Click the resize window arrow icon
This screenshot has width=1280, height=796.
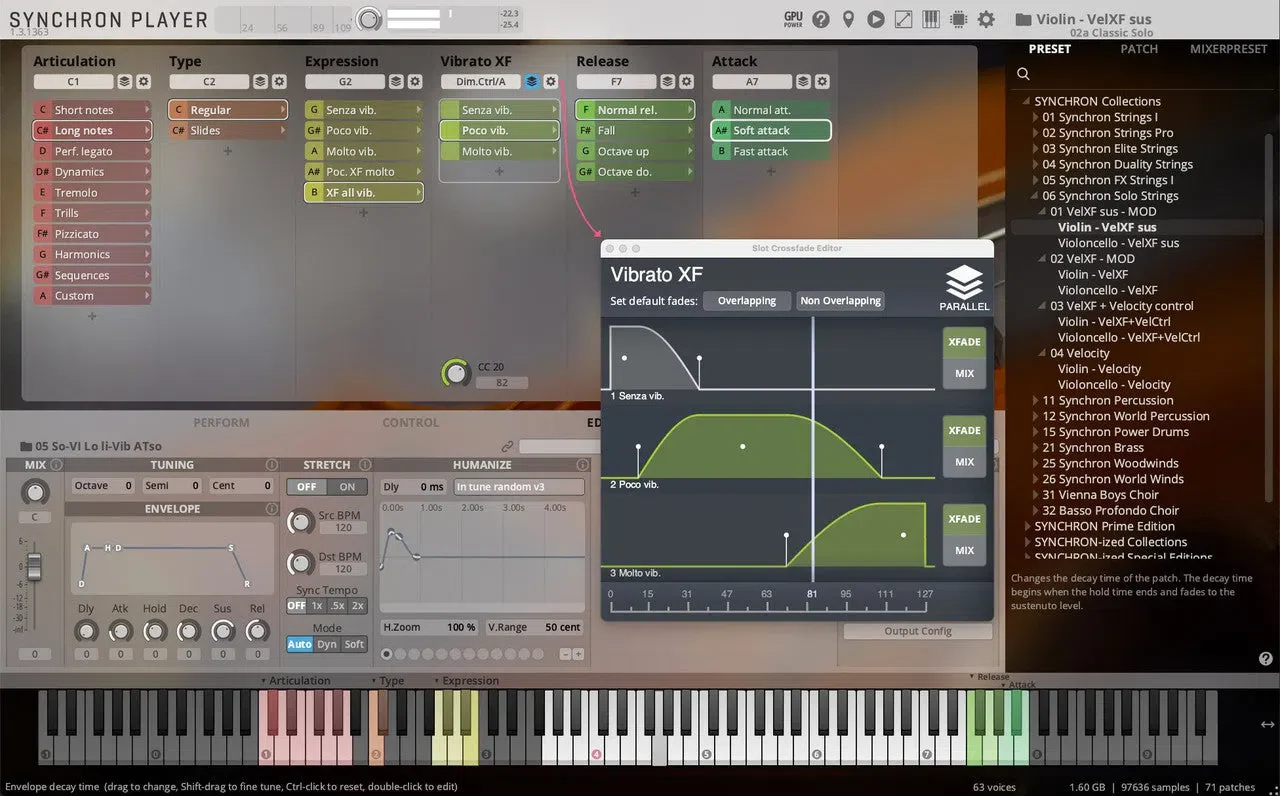click(x=903, y=19)
